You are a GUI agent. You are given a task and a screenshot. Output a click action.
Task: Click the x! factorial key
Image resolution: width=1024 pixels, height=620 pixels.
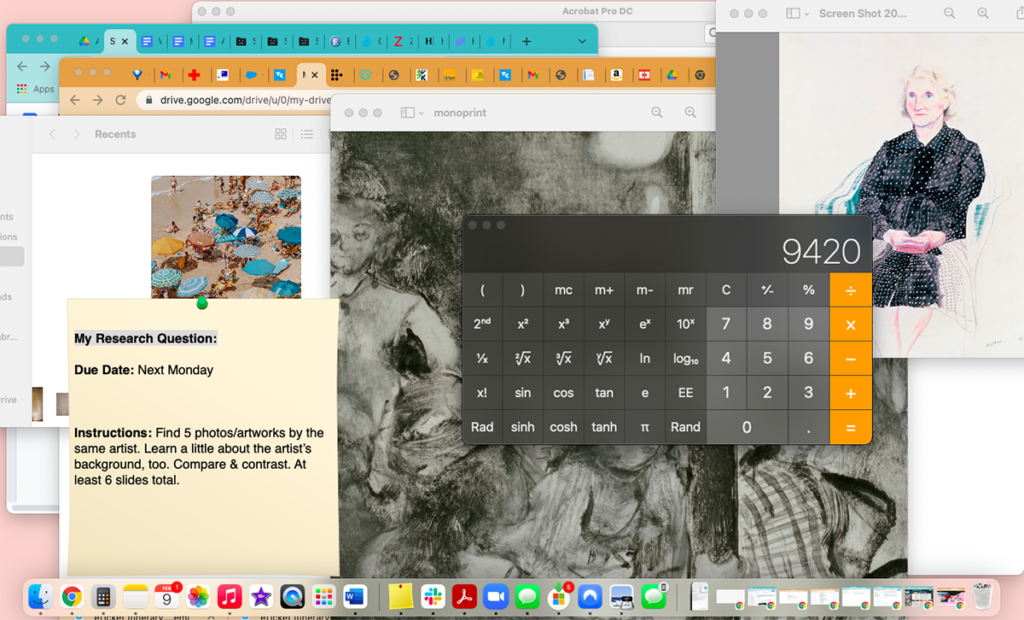click(482, 393)
